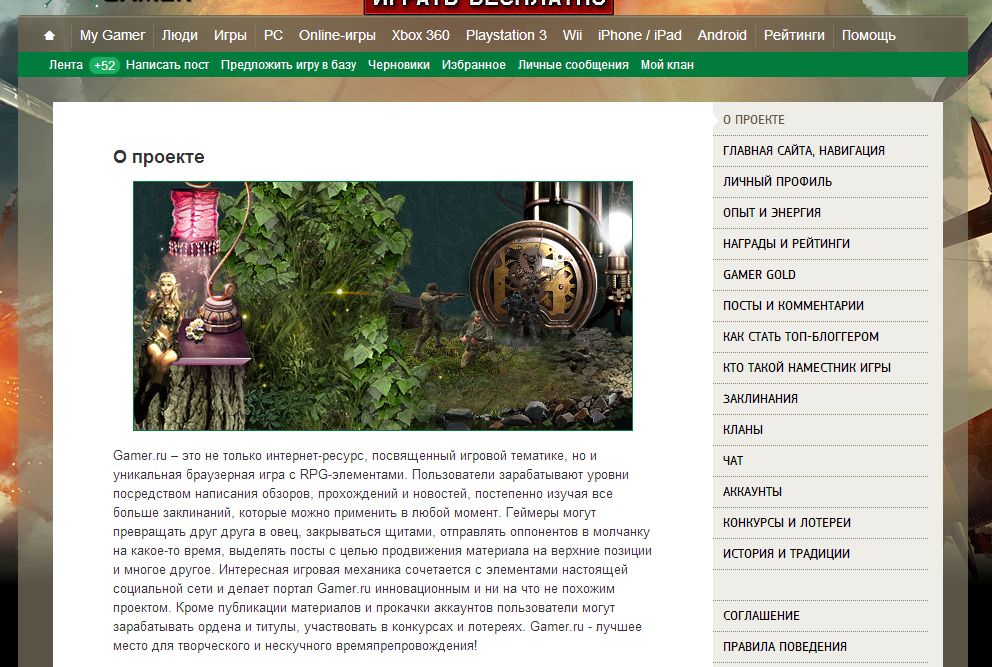This screenshot has width=992, height=667.
Task: Click the ИГРАТЬ БЕСПЛАТНО red banner button
Action: (x=488, y=5)
